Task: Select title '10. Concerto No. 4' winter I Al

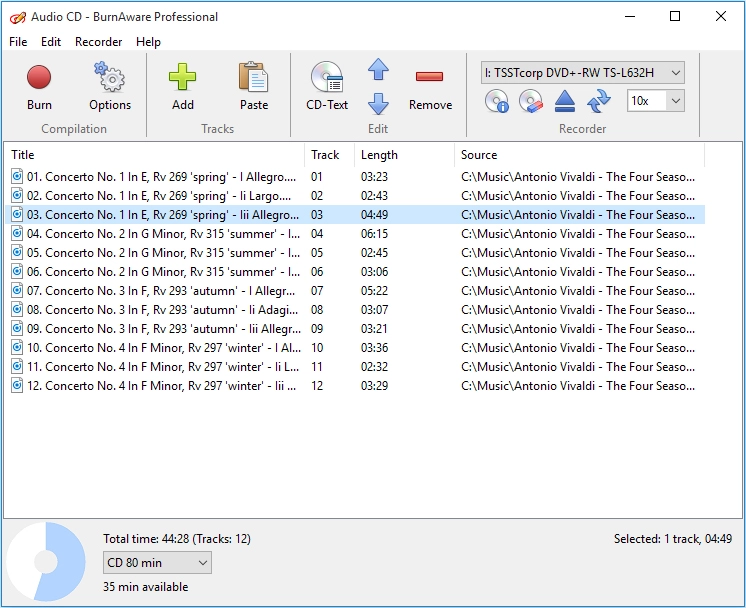Action: click(164, 348)
